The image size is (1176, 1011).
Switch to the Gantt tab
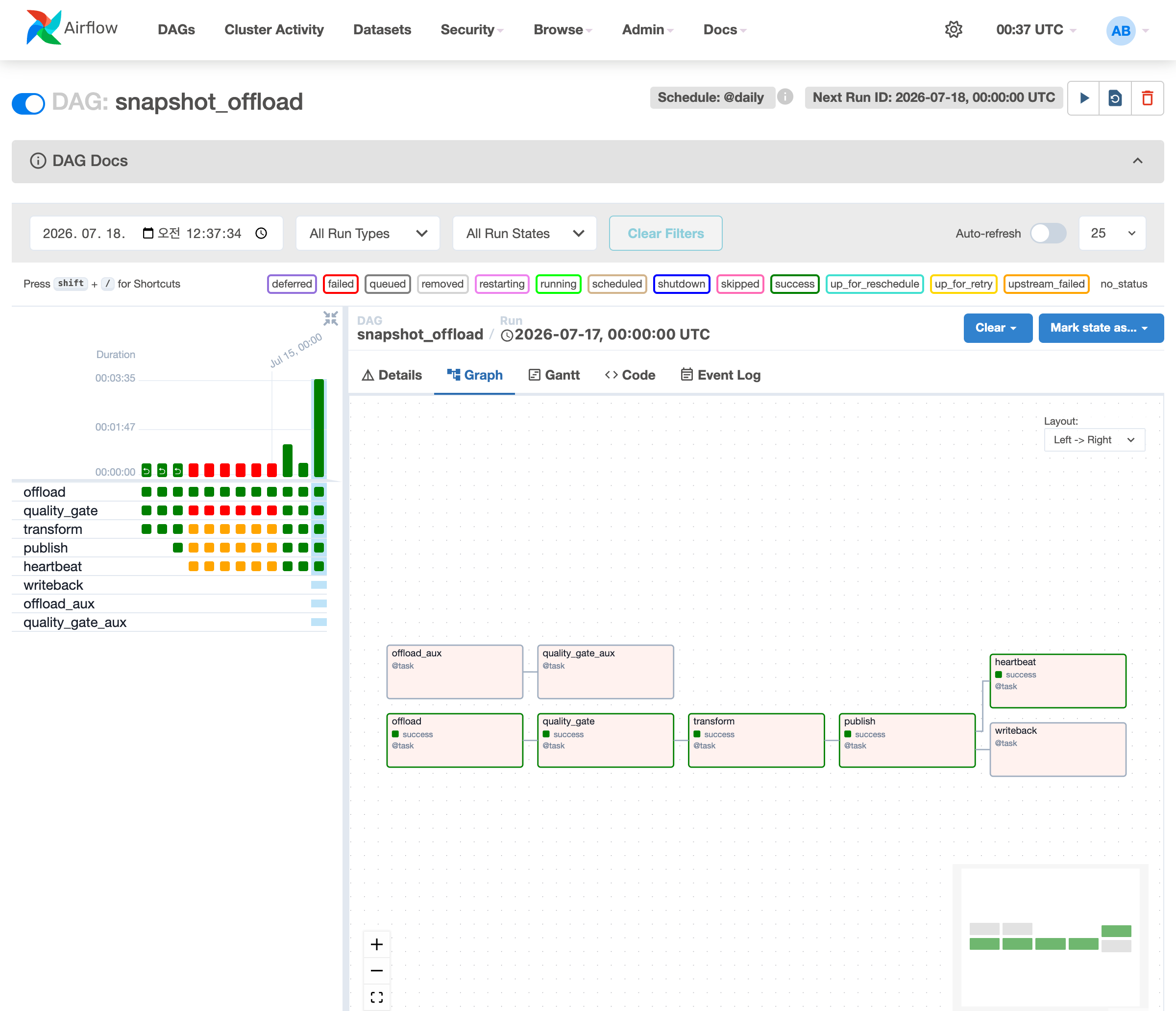pyautogui.click(x=554, y=375)
